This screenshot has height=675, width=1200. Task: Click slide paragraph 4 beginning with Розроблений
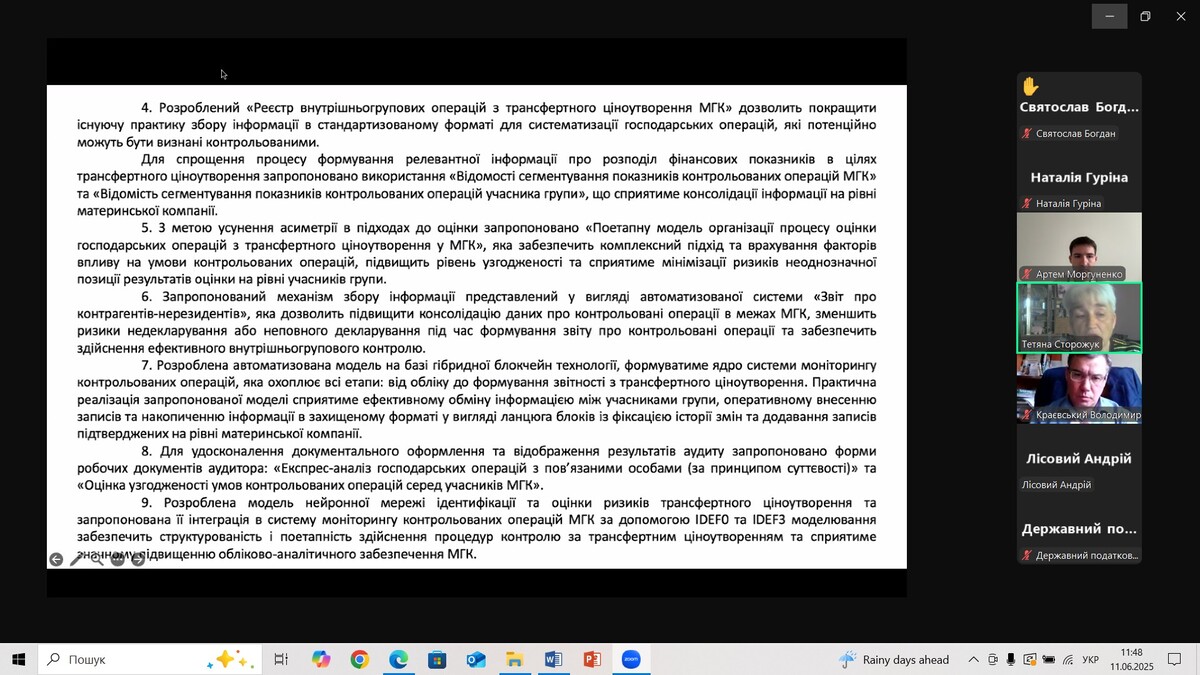click(x=477, y=124)
